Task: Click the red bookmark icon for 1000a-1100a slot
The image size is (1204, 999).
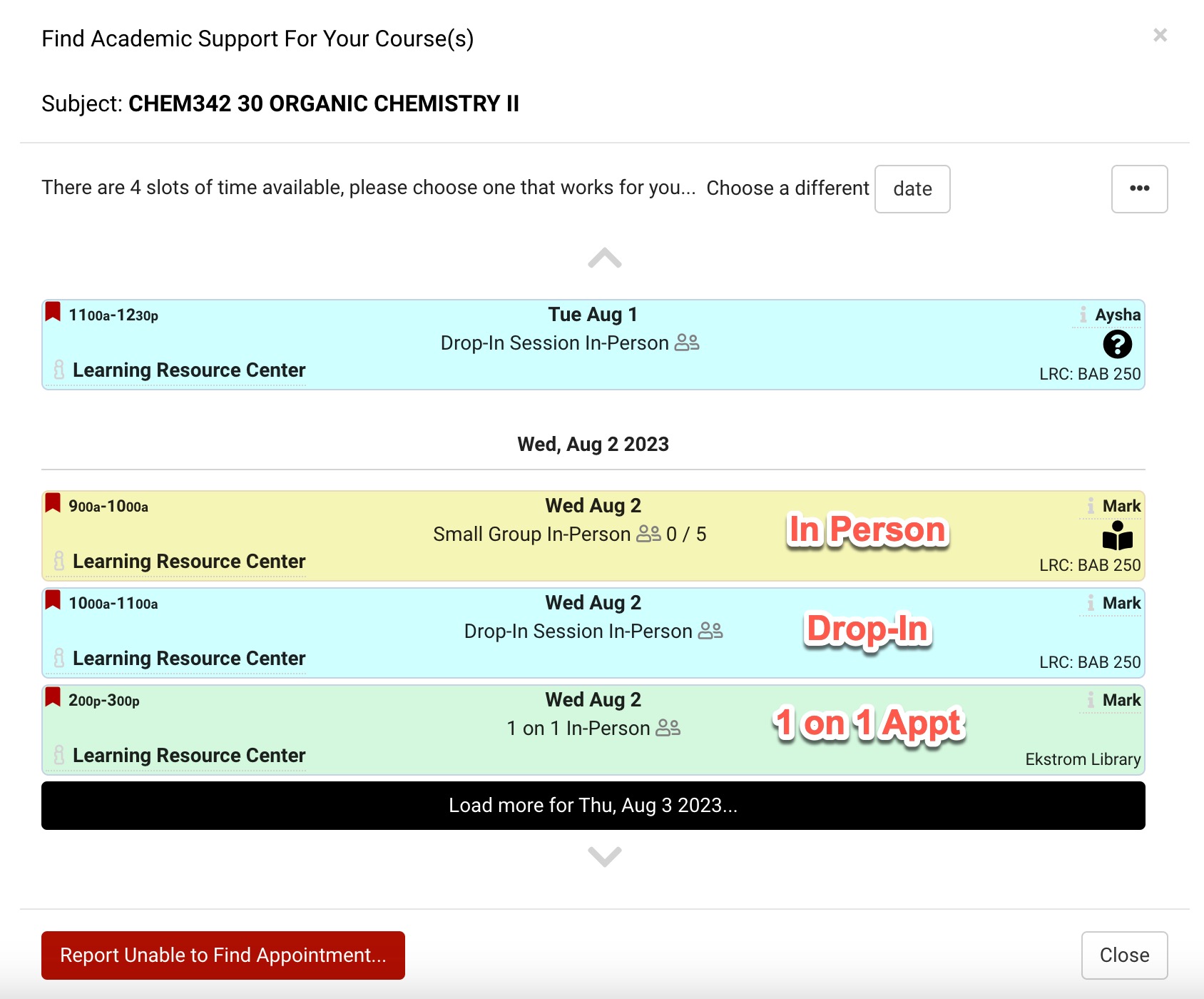Action: tap(53, 600)
